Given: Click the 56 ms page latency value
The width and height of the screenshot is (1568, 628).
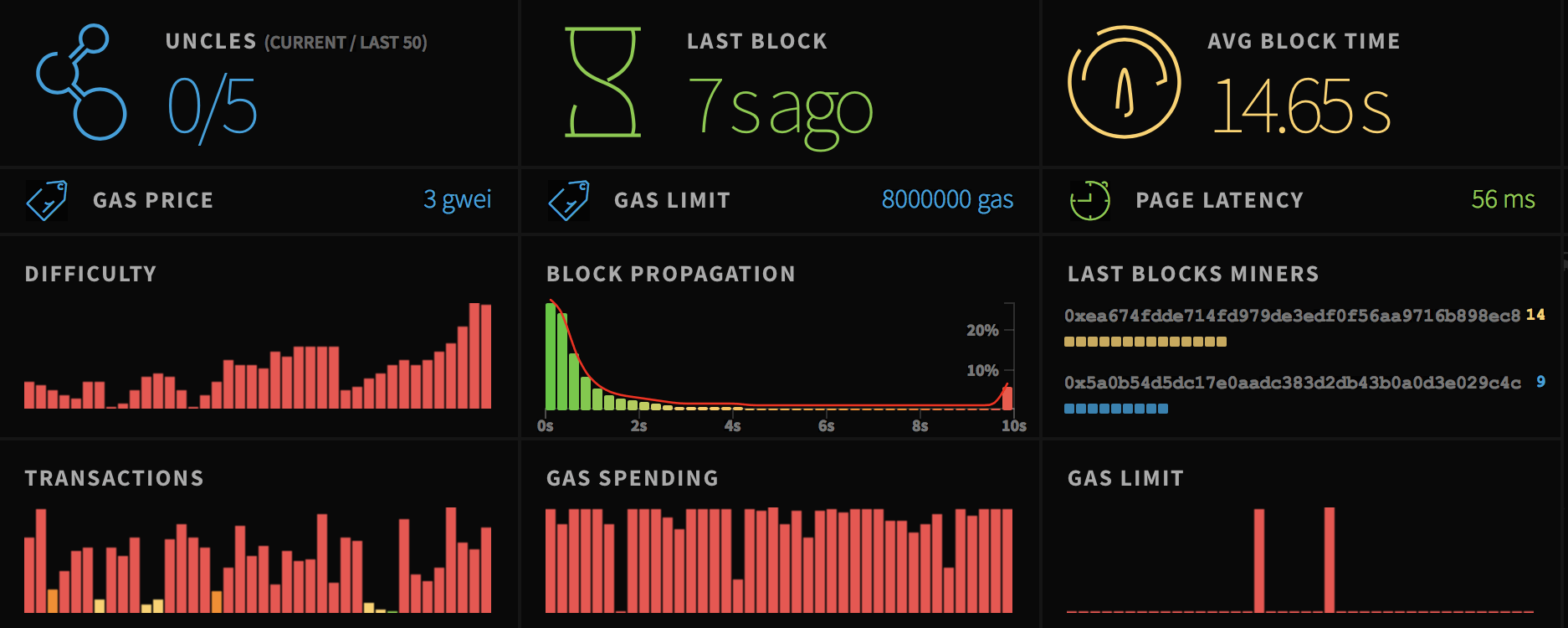Looking at the screenshot, I should tap(1503, 199).
